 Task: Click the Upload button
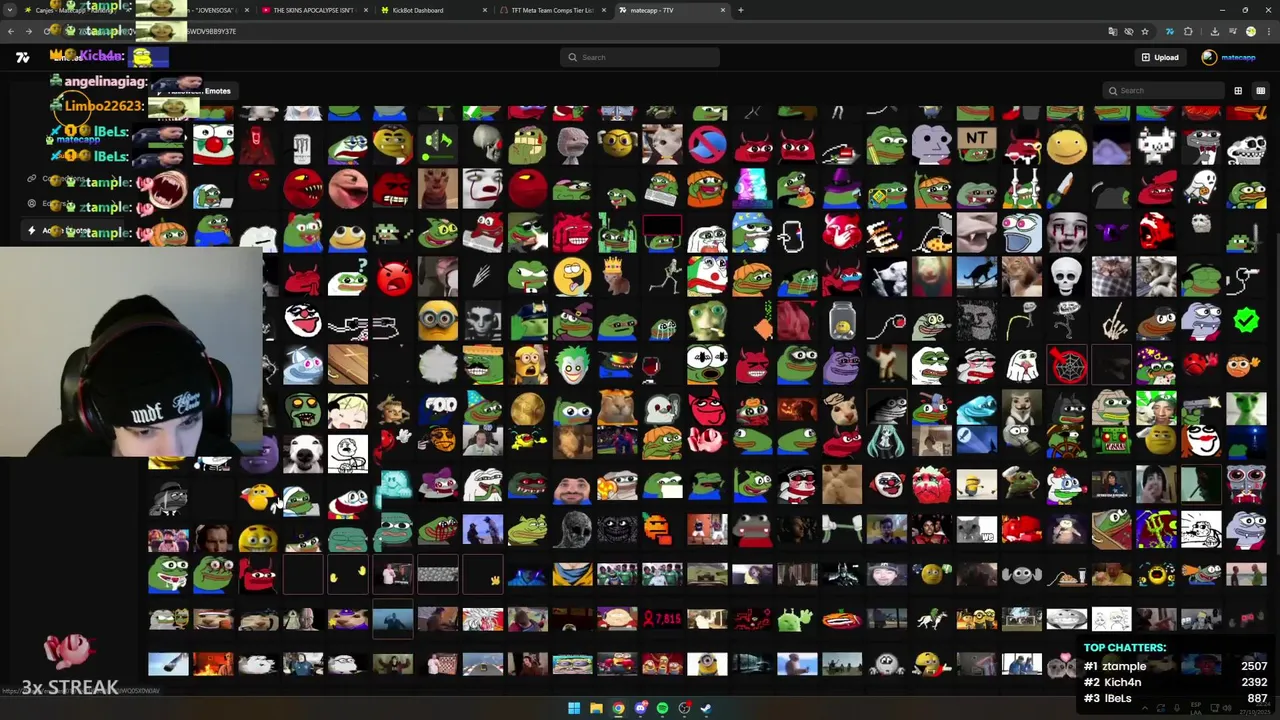[x=1160, y=57]
